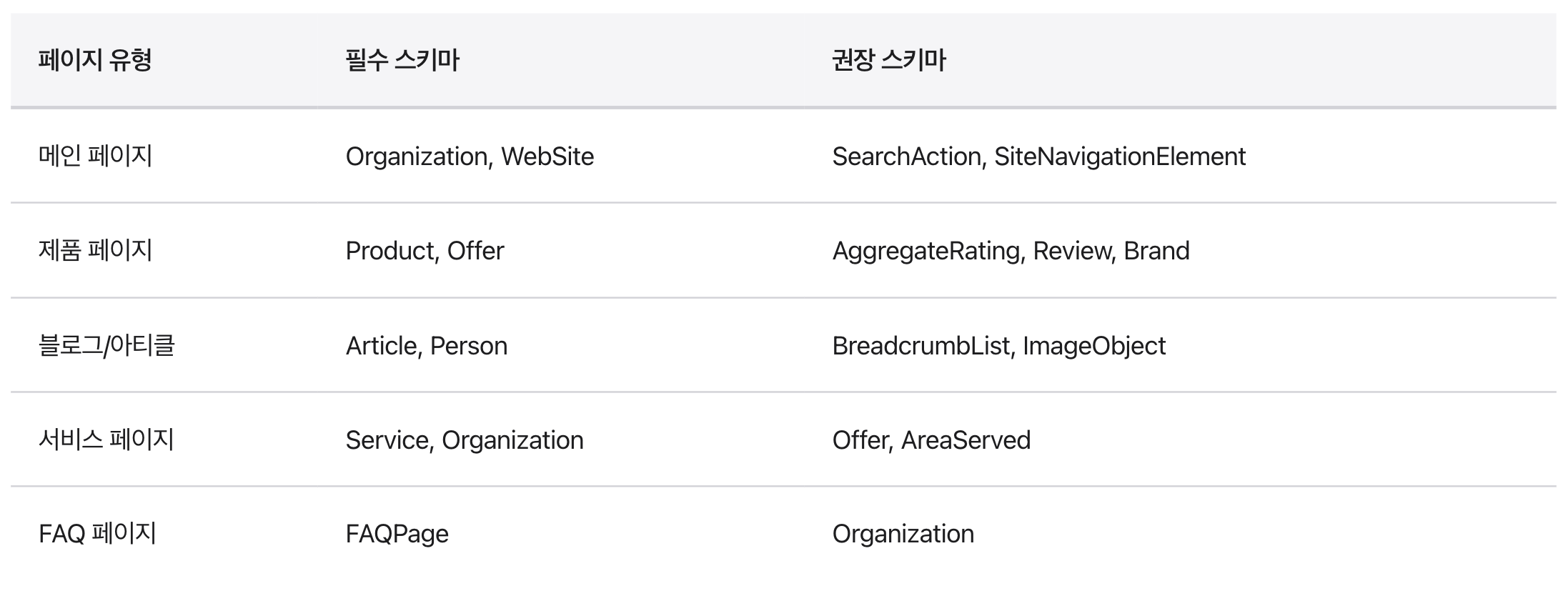Screen dimensions: 1568x596
Task: Click the blank space right of 'Offer, AreaServed'
Action: point(1286,440)
